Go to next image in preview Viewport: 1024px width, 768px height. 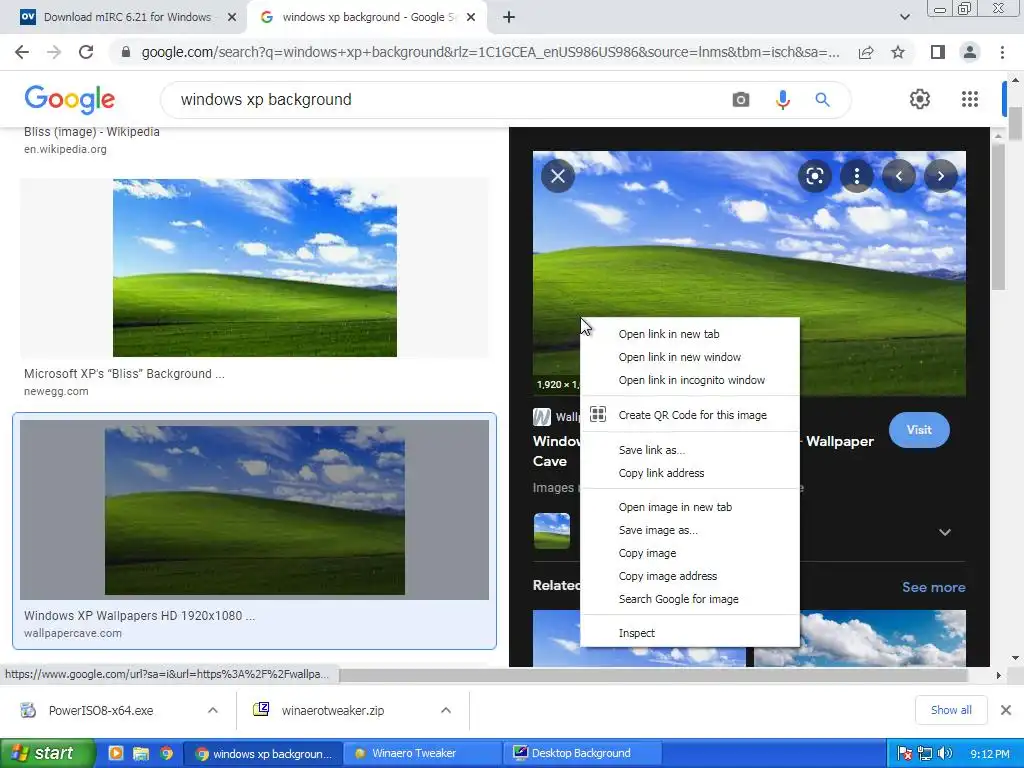tap(940, 176)
